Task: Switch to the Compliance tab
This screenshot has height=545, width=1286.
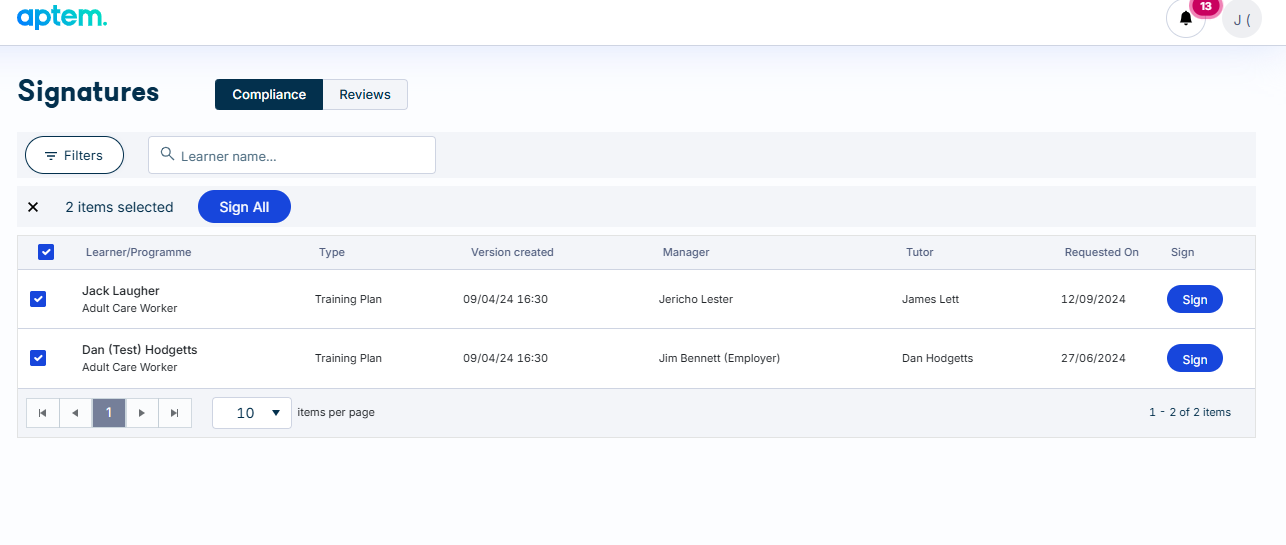Action: [x=269, y=94]
